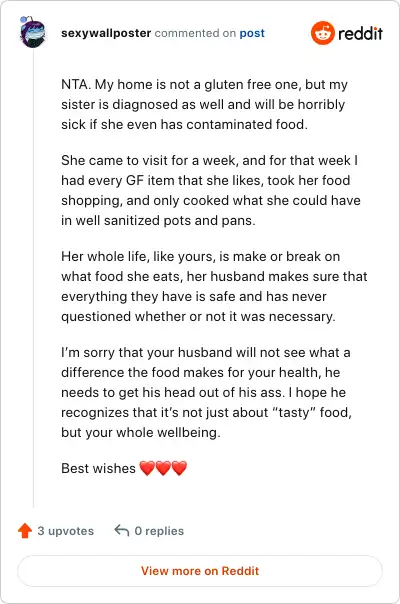
Task: Click the paragraph beginning with NTA
Action: click(204, 104)
